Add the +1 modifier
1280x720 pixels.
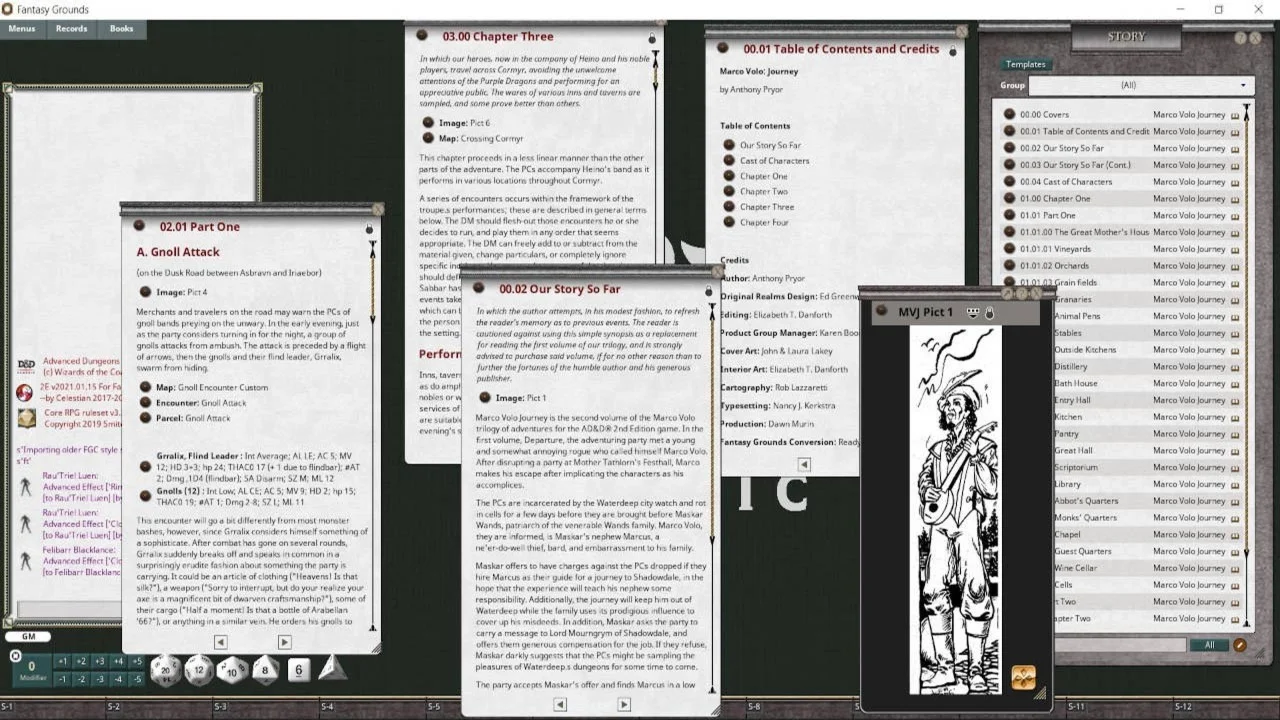coord(62,661)
